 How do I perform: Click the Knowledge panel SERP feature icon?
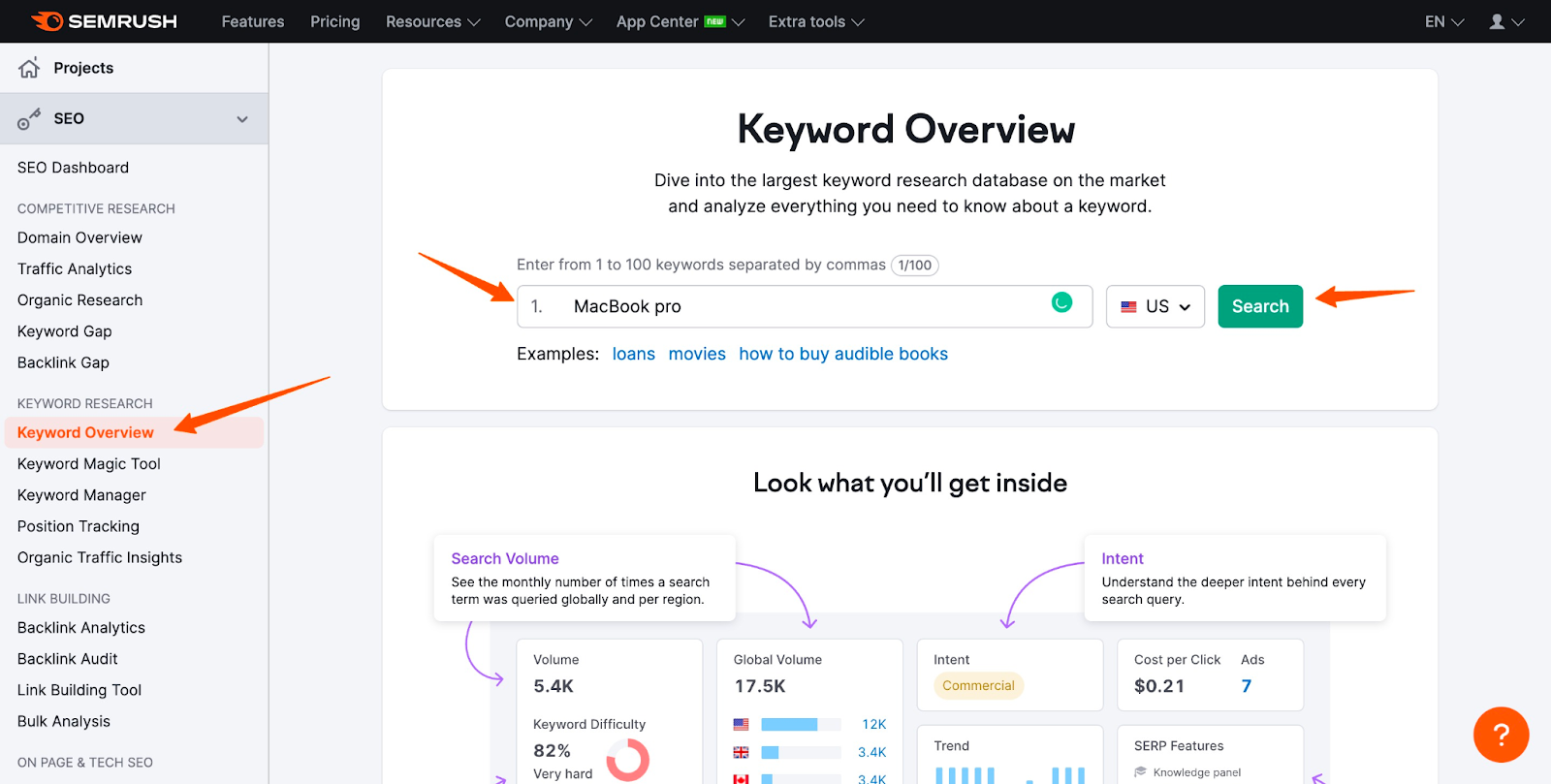[x=1141, y=772]
